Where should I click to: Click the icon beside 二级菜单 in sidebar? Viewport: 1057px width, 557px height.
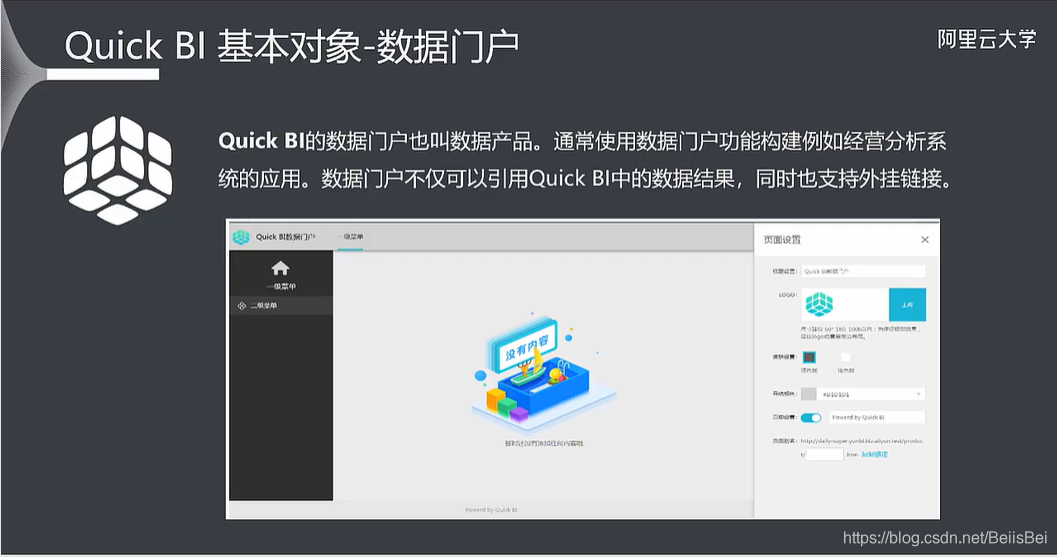point(242,306)
